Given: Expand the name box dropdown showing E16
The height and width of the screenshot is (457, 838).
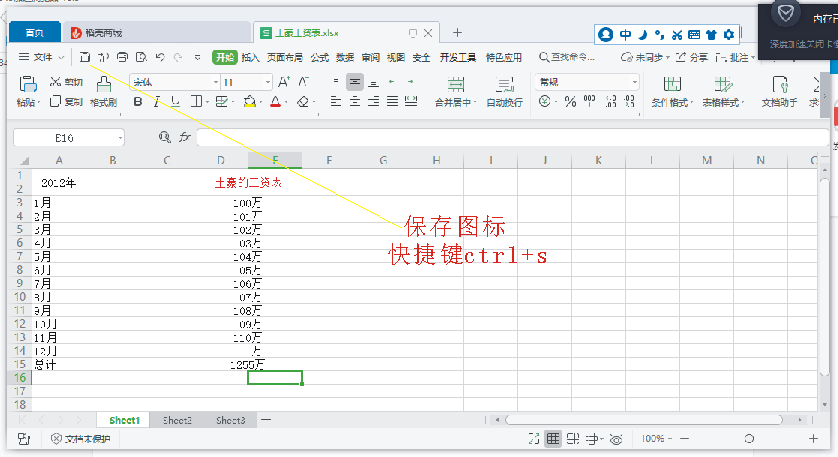Looking at the screenshot, I should 120,138.
